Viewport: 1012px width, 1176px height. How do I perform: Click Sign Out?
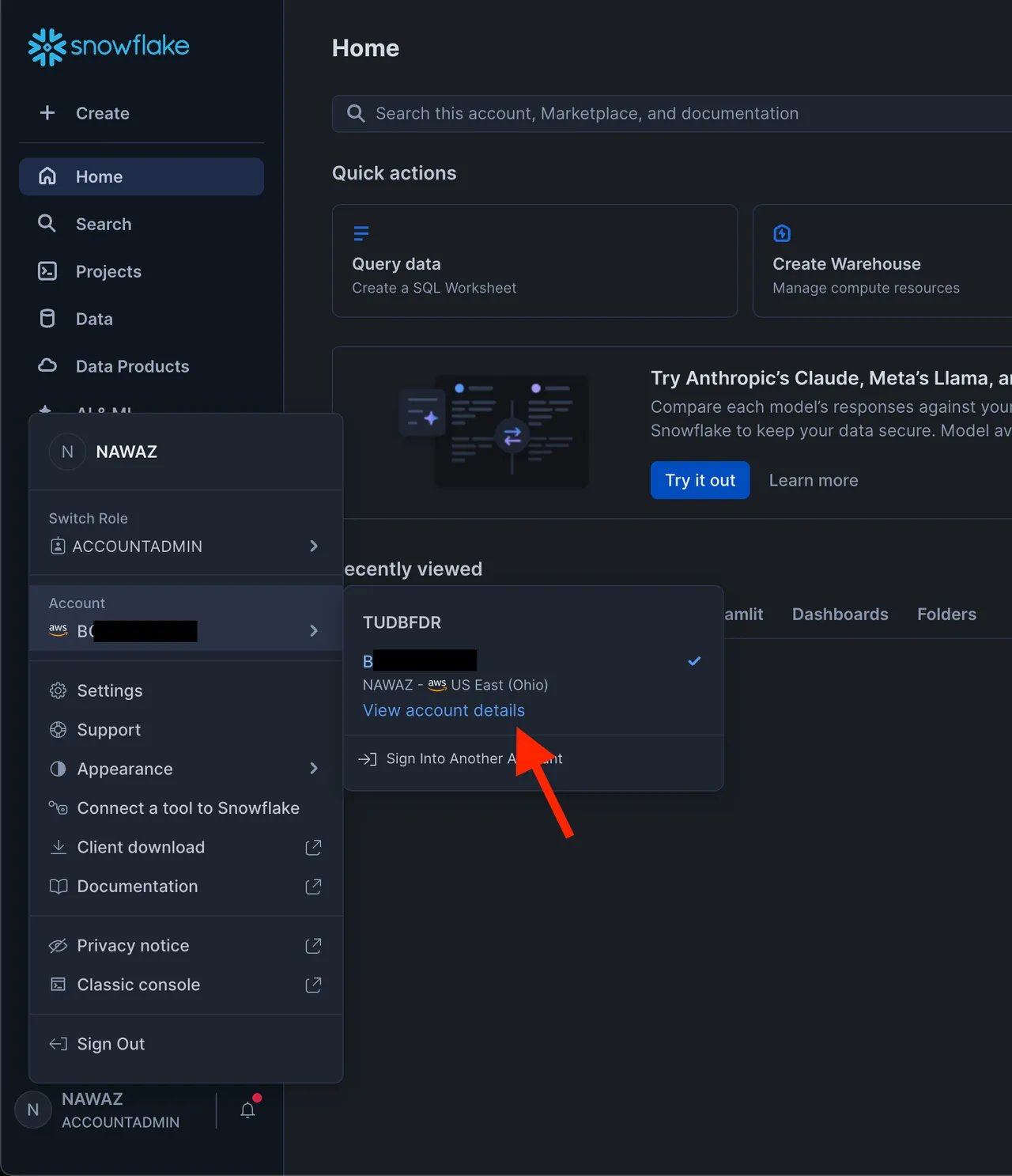186,1044
